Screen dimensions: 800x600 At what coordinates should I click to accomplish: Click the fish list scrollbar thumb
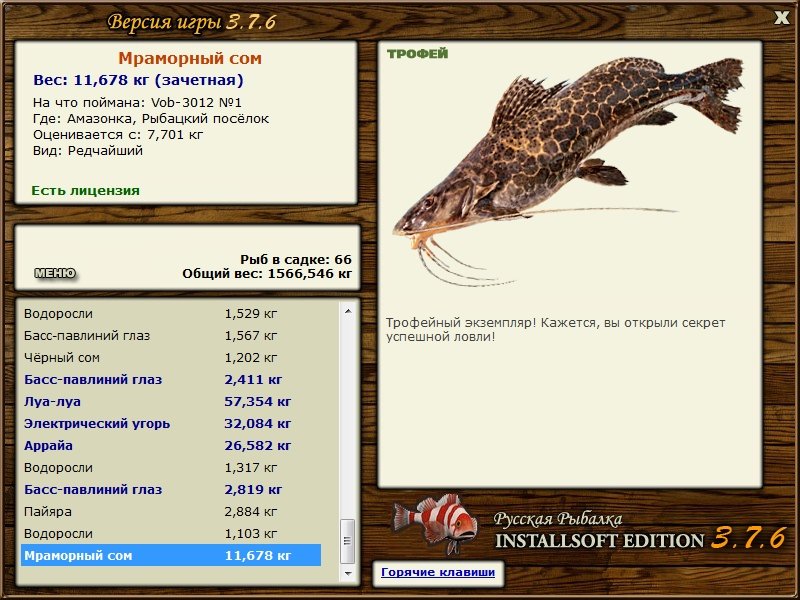click(x=348, y=540)
